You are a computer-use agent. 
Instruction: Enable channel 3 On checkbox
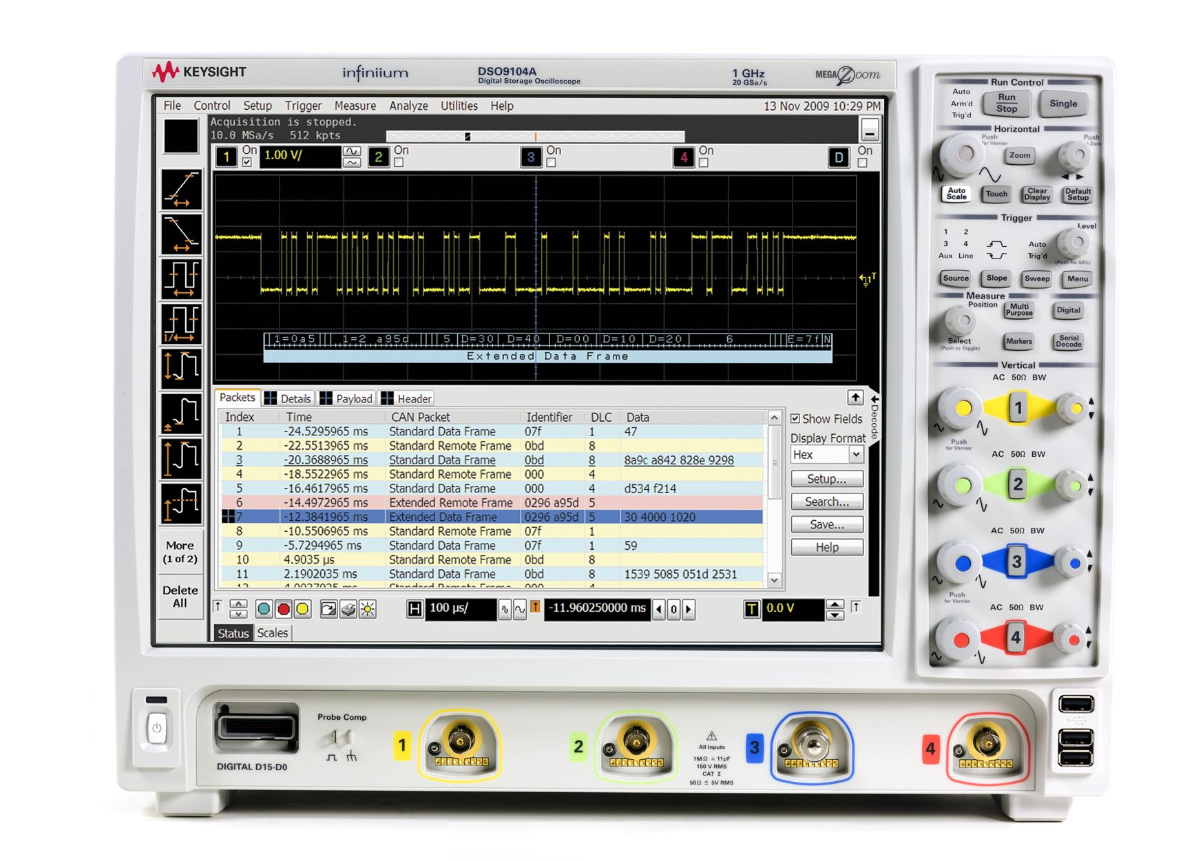click(551, 162)
